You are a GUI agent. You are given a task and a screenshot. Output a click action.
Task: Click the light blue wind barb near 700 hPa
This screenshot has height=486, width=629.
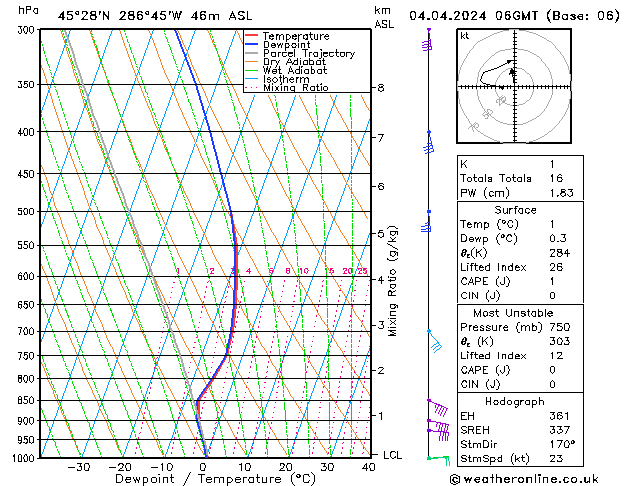(x=435, y=341)
